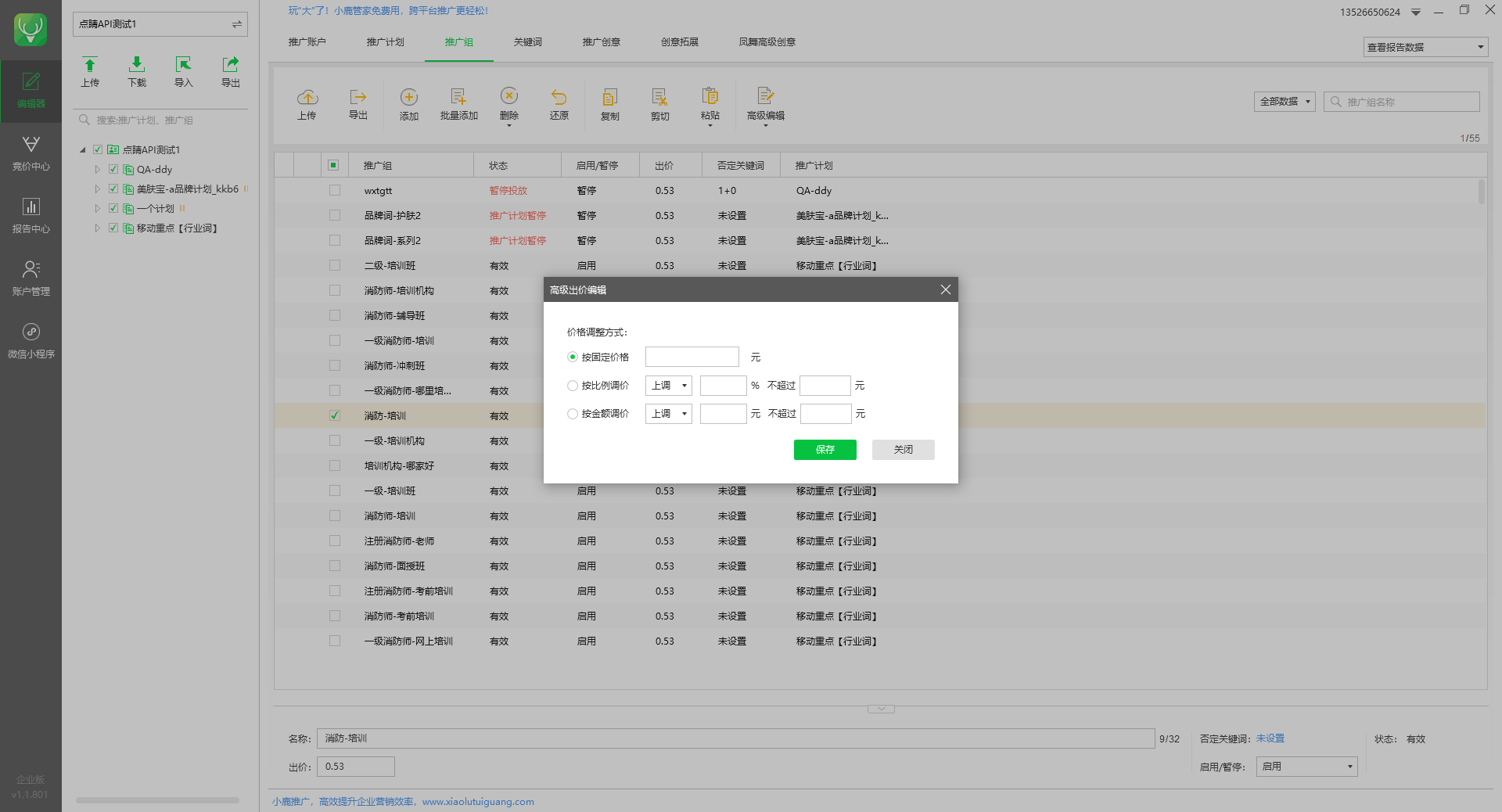Open the 微信小程序 sidebar section
The height and width of the screenshot is (812, 1502).
[x=31, y=341]
